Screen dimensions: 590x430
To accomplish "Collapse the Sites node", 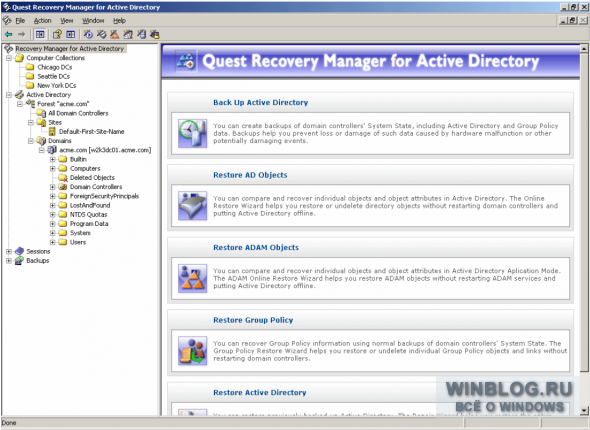I will click(31, 122).
